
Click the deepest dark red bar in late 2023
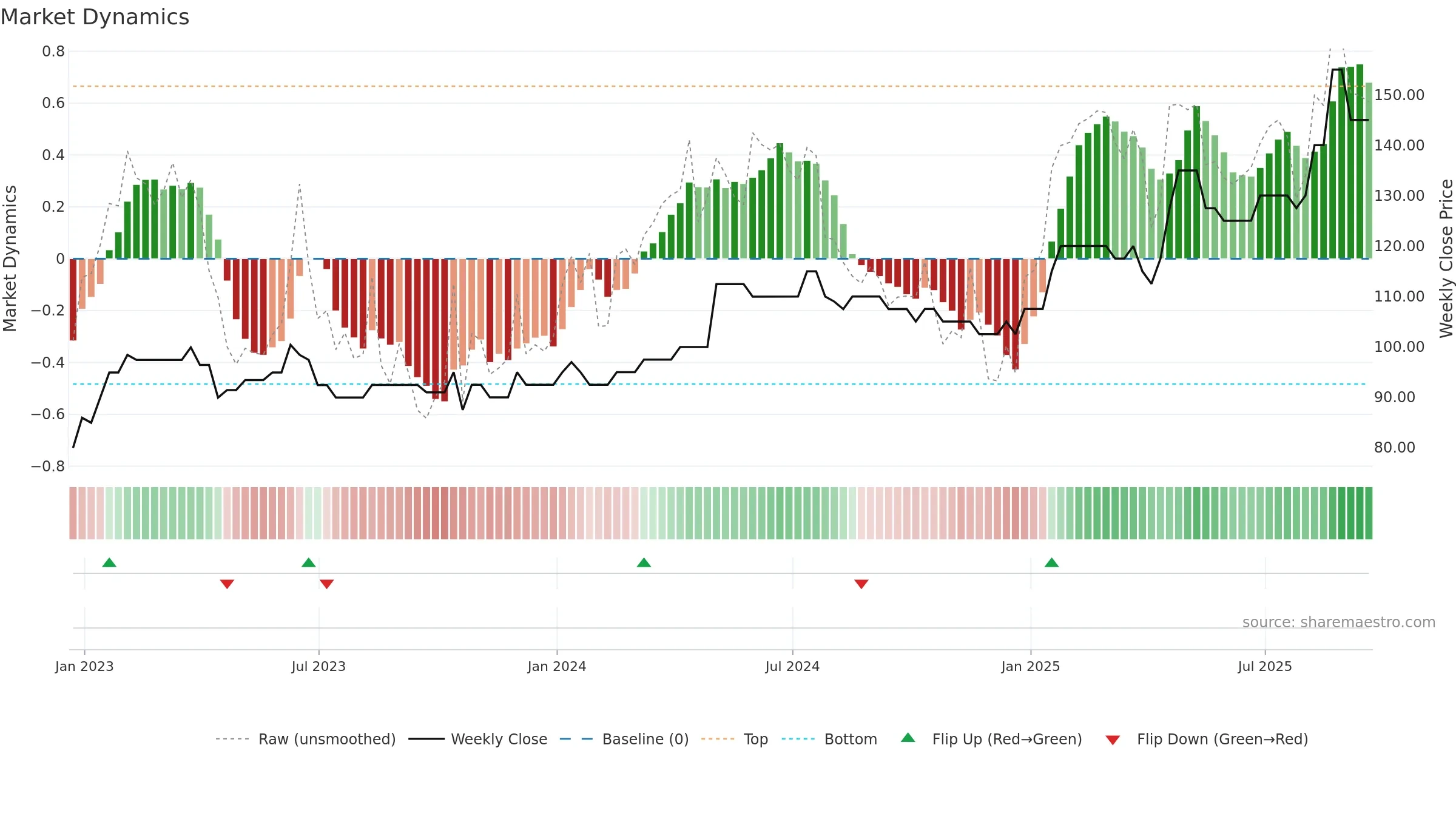pos(444,330)
